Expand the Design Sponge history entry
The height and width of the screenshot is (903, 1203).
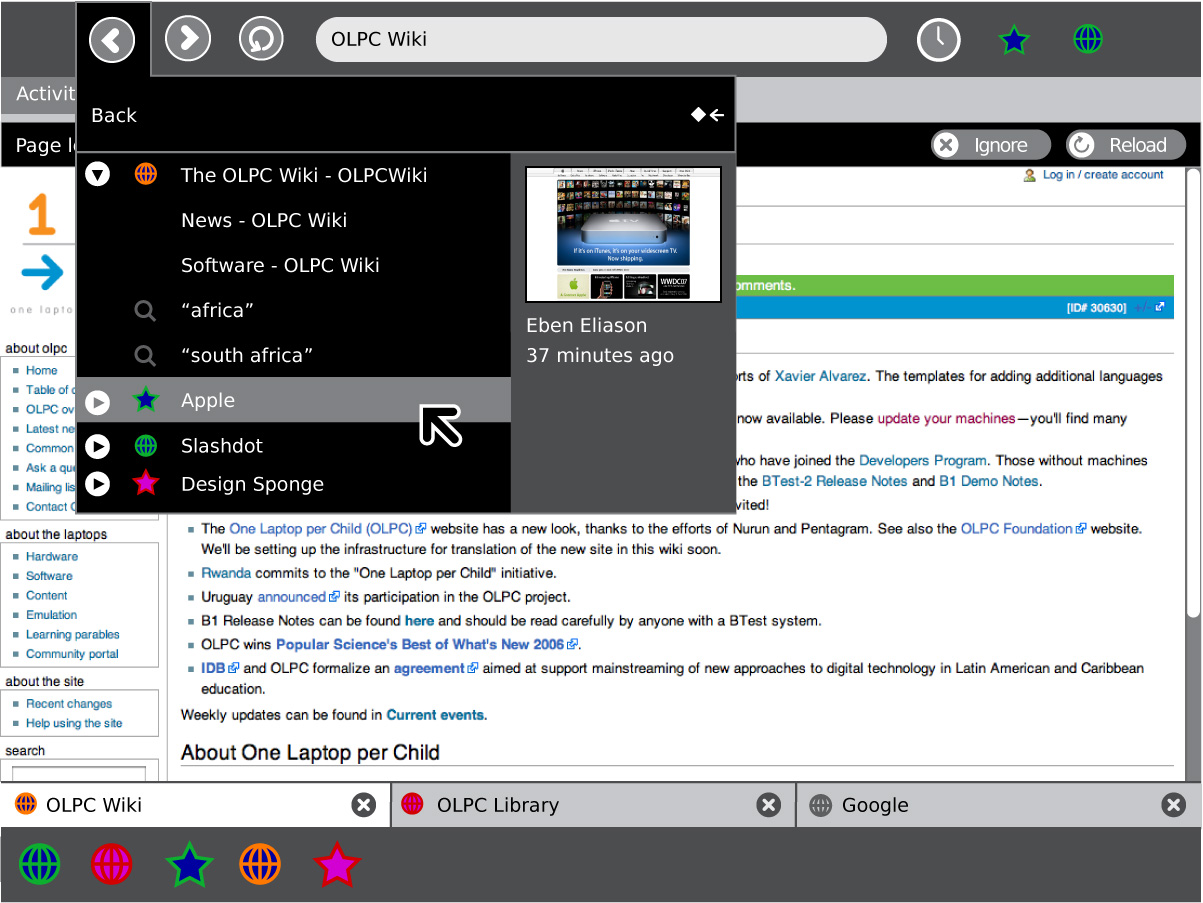pyautogui.click(x=97, y=484)
